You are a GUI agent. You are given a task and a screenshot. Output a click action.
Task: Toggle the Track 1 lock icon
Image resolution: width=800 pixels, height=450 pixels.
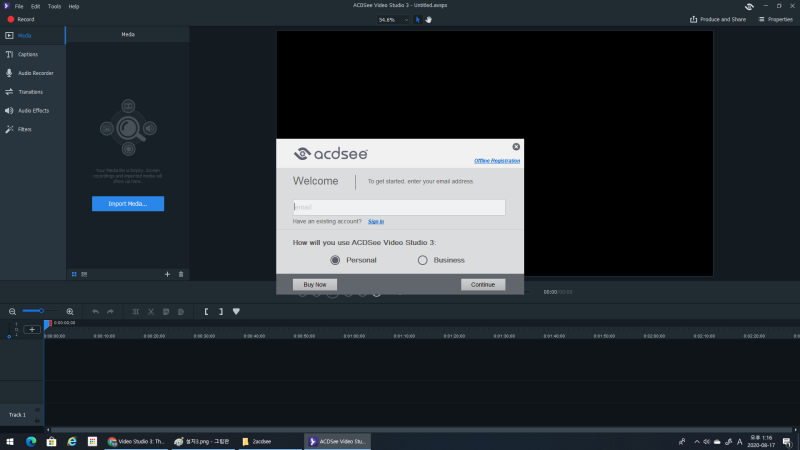37,420
